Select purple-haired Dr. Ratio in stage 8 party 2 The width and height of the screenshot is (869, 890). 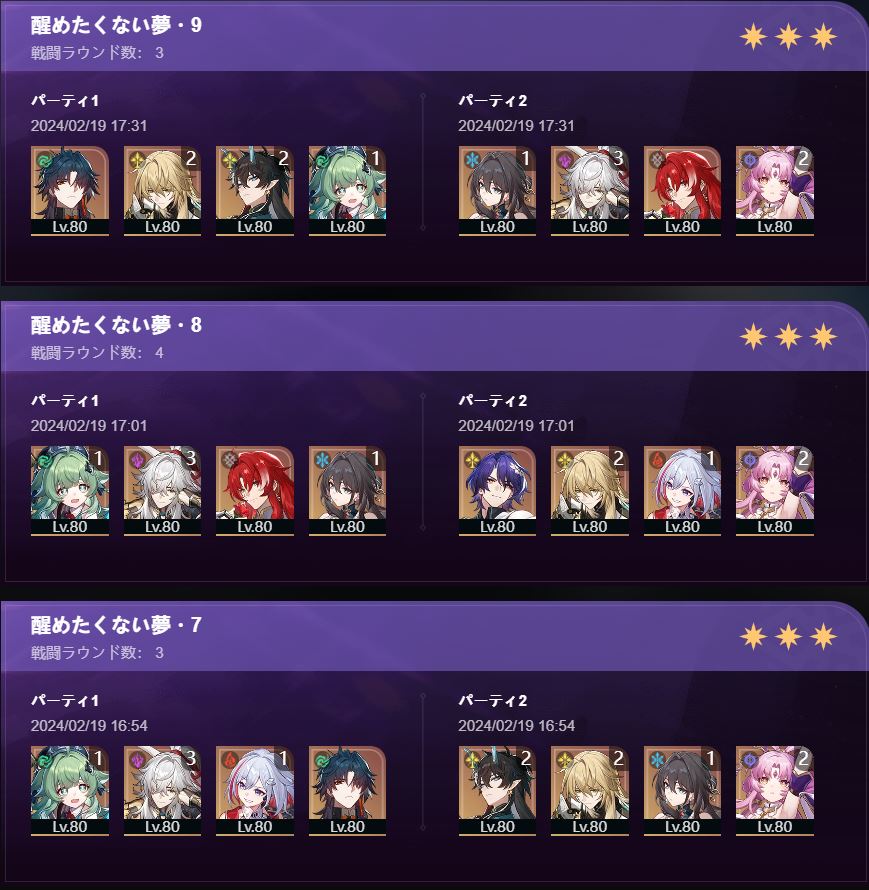click(497, 491)
